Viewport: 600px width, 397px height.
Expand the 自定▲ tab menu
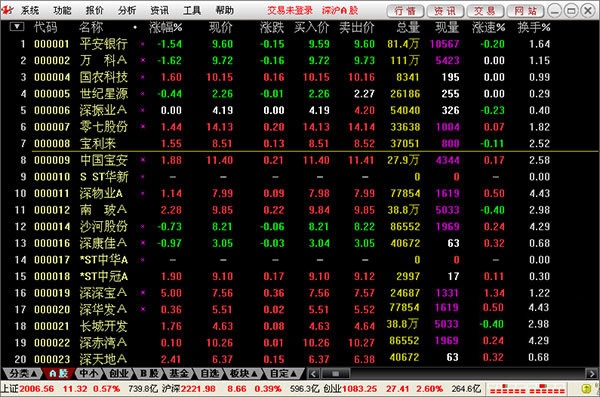pyautogui.click(x=284, y=373)
